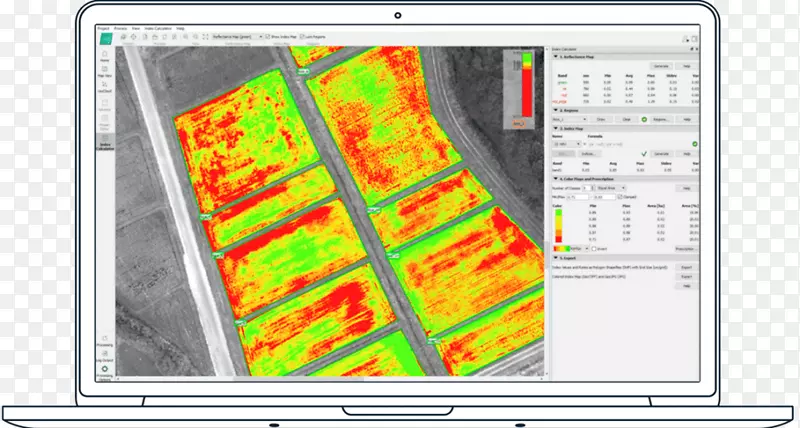Click the green status circle beside the formula
This screenshot has width=800, height=428.
point(694,144)
